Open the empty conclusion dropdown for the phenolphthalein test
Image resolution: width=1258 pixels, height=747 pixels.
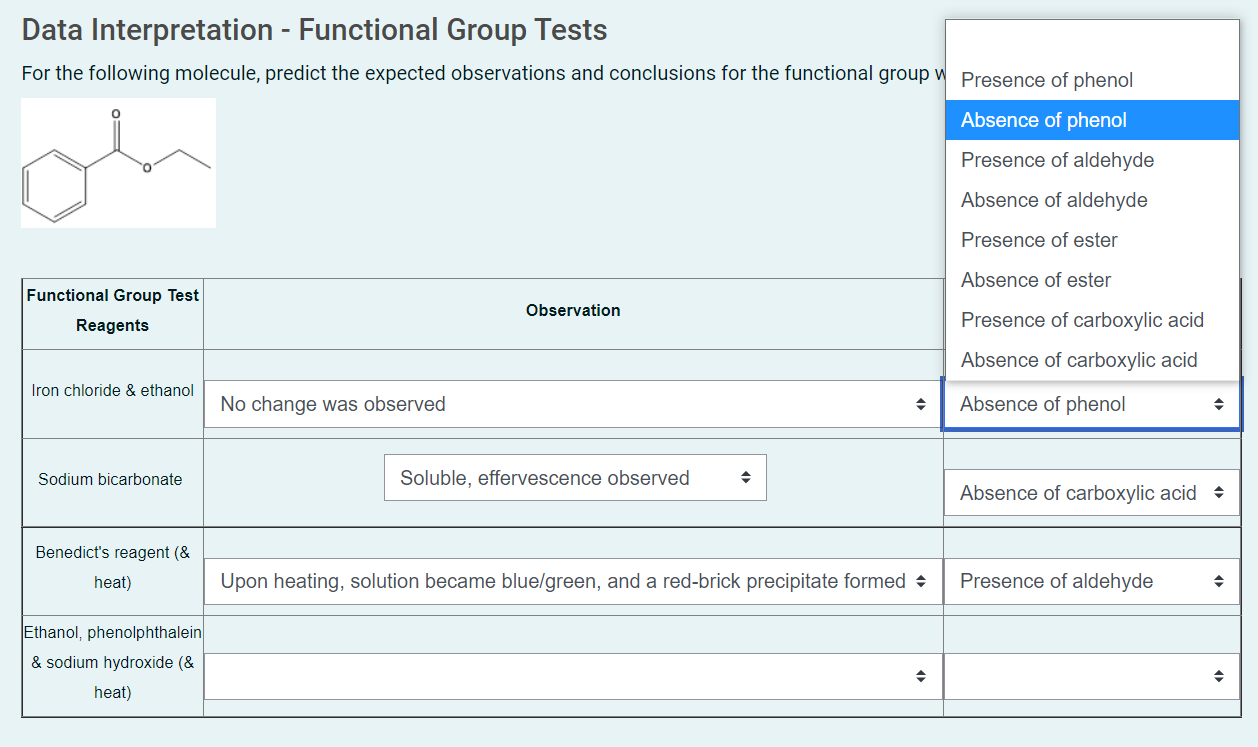(x=1091, y=676)
